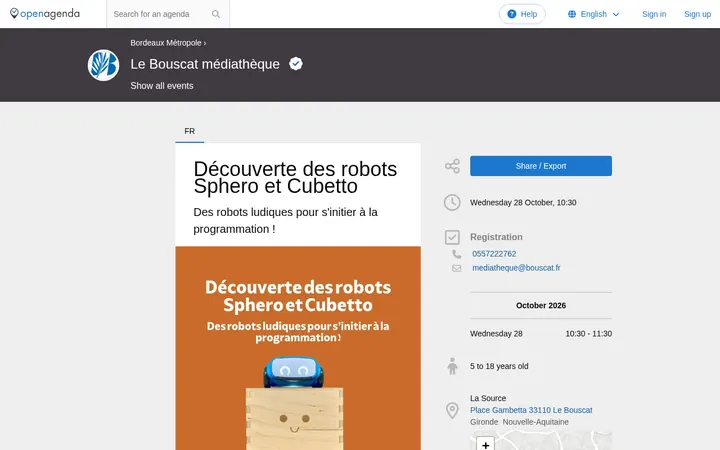Select the 5 to 18 years old text
This screenshot has width=720, height=450.
click(x=499, y=366)
